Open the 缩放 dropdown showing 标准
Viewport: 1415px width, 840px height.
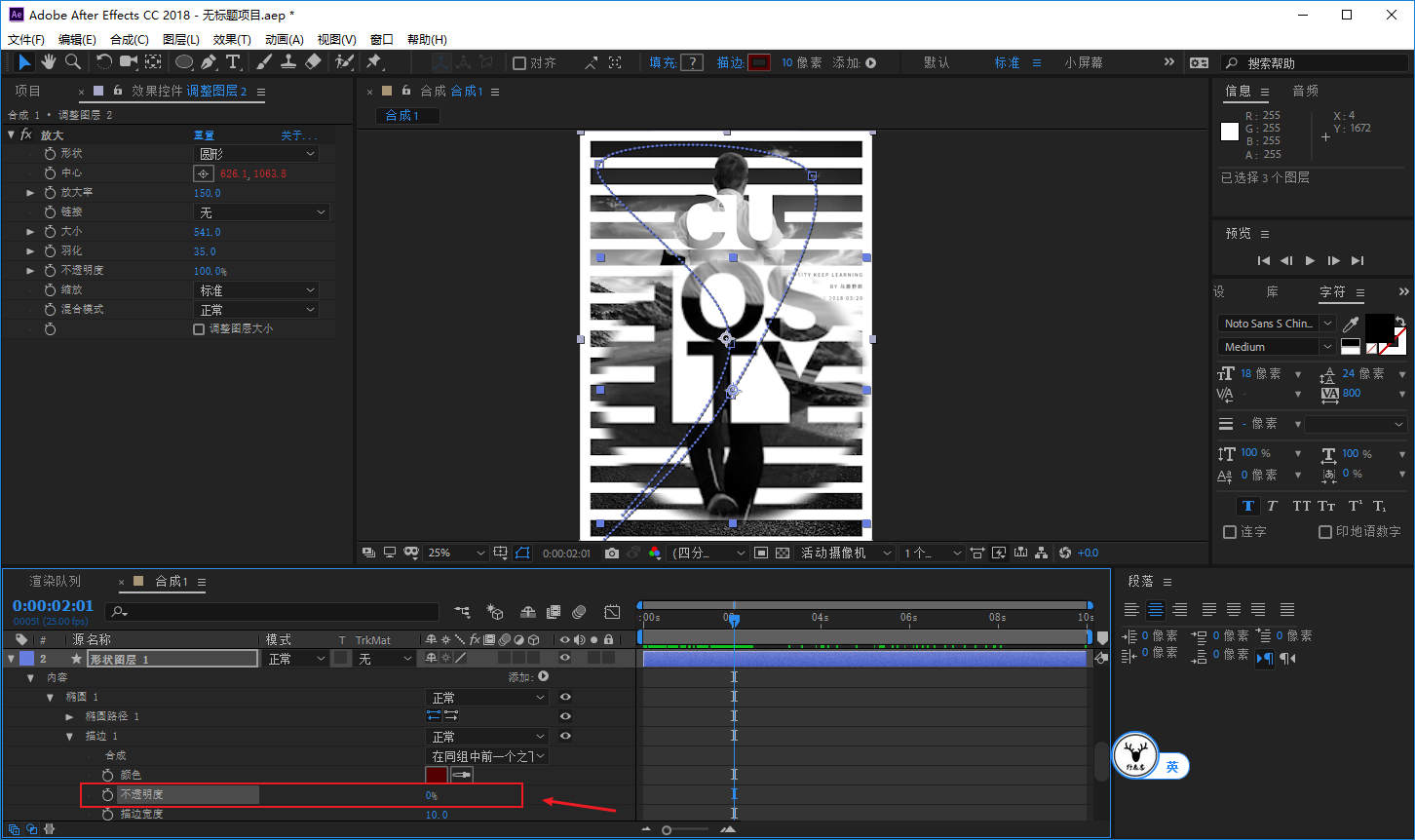tap(256, 290)
